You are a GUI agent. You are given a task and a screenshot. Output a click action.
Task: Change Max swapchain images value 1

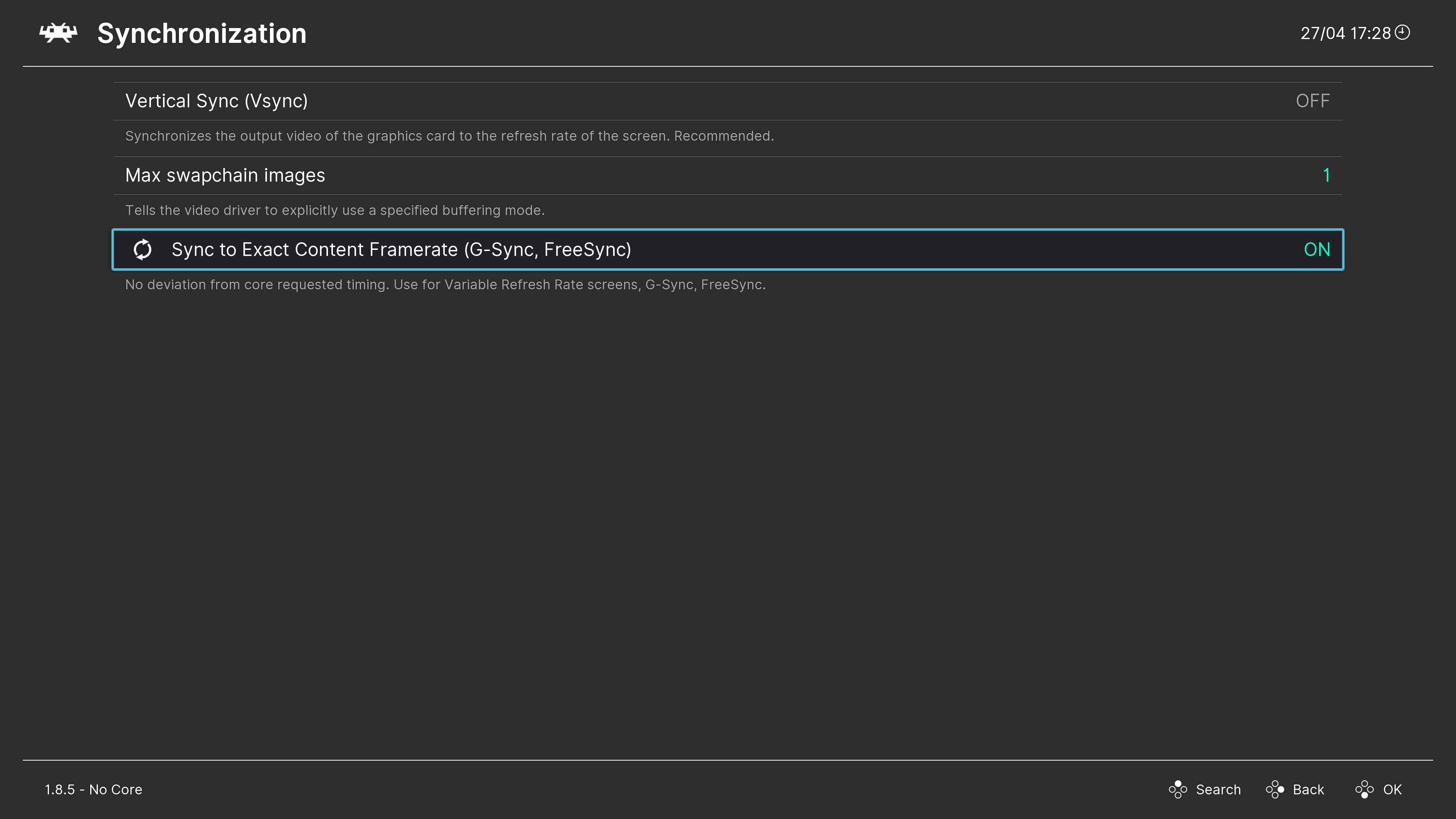(x=1326, y=175)
